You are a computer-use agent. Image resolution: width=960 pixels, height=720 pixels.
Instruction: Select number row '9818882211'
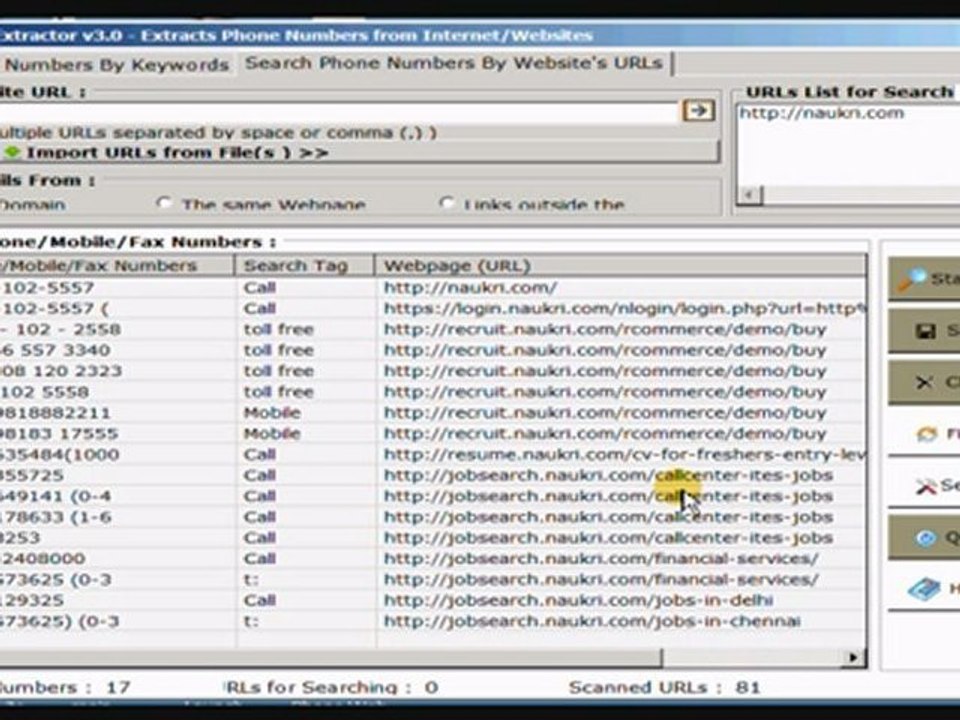click(x=55, y=413)
